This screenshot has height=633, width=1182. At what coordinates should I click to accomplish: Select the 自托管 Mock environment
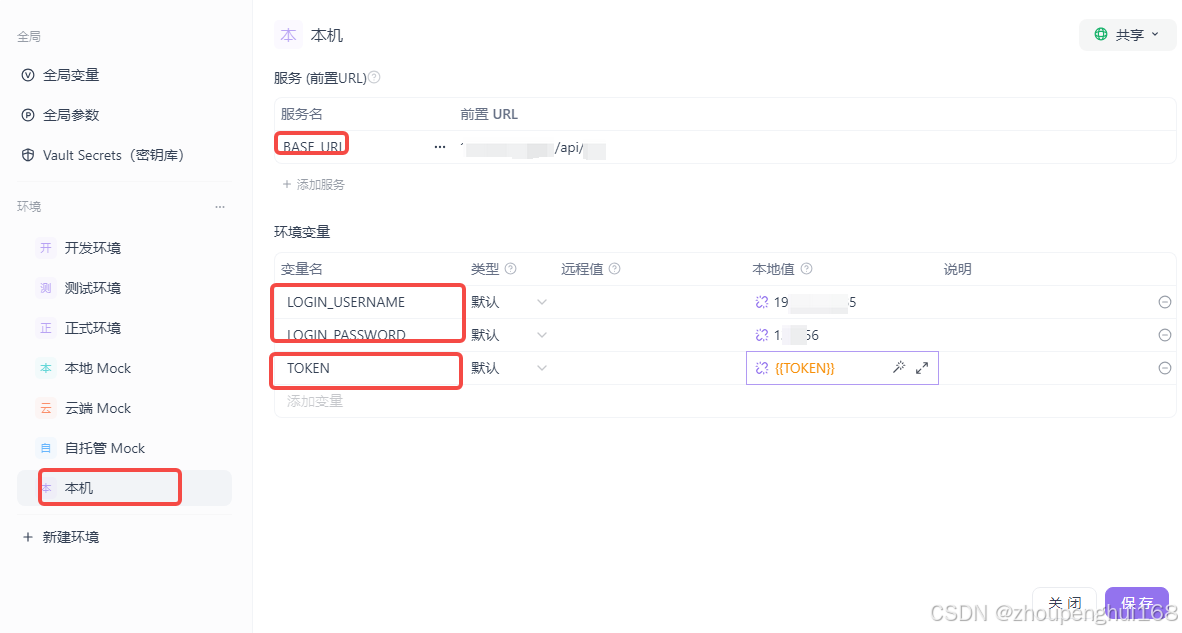click(x=105, y=447)
